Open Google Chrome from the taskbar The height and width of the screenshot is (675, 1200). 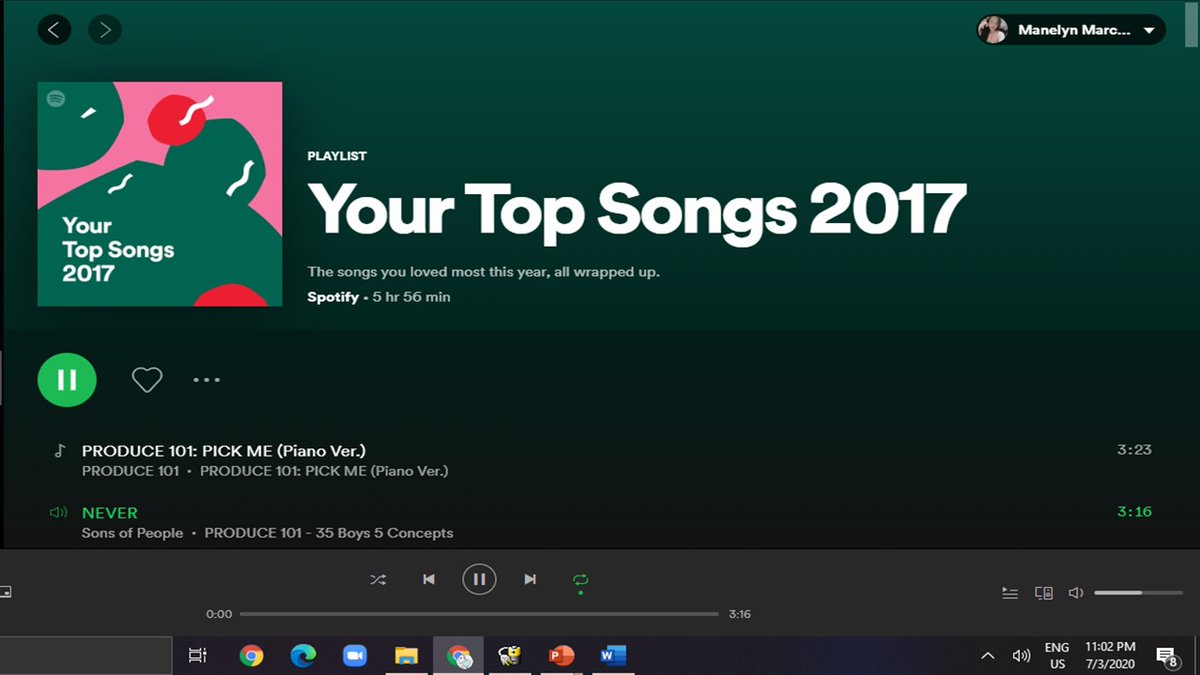pyautogui.click(x=251, y=656)
